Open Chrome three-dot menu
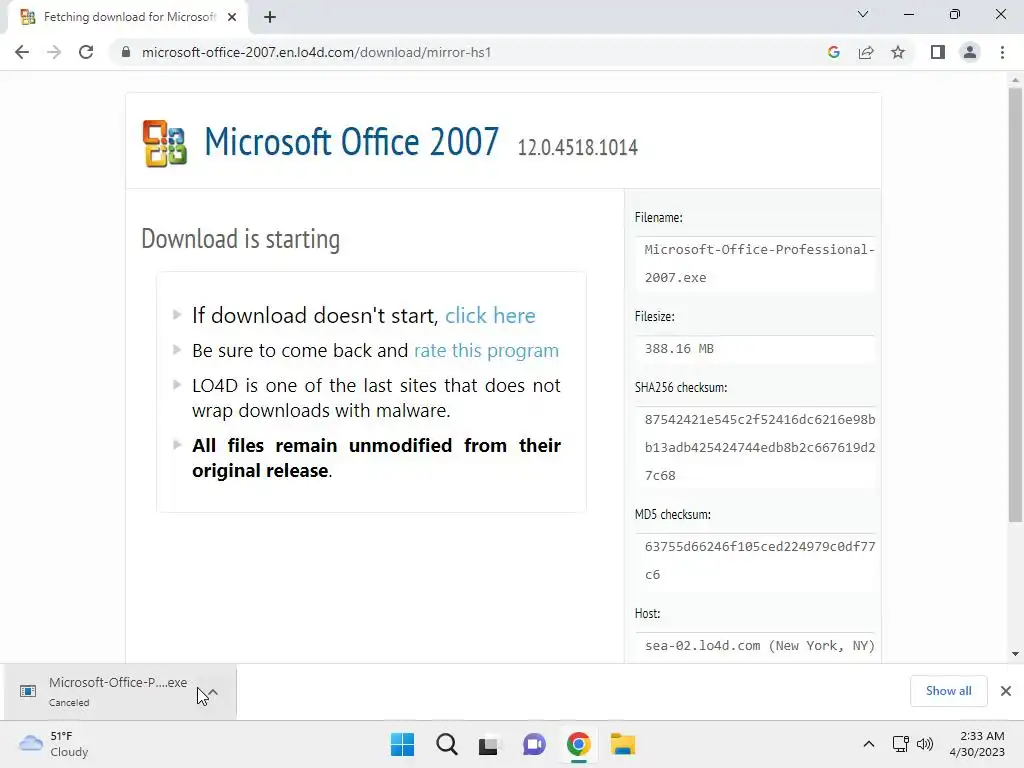Screen dimensions: 1024x768 coord(1002,52)
